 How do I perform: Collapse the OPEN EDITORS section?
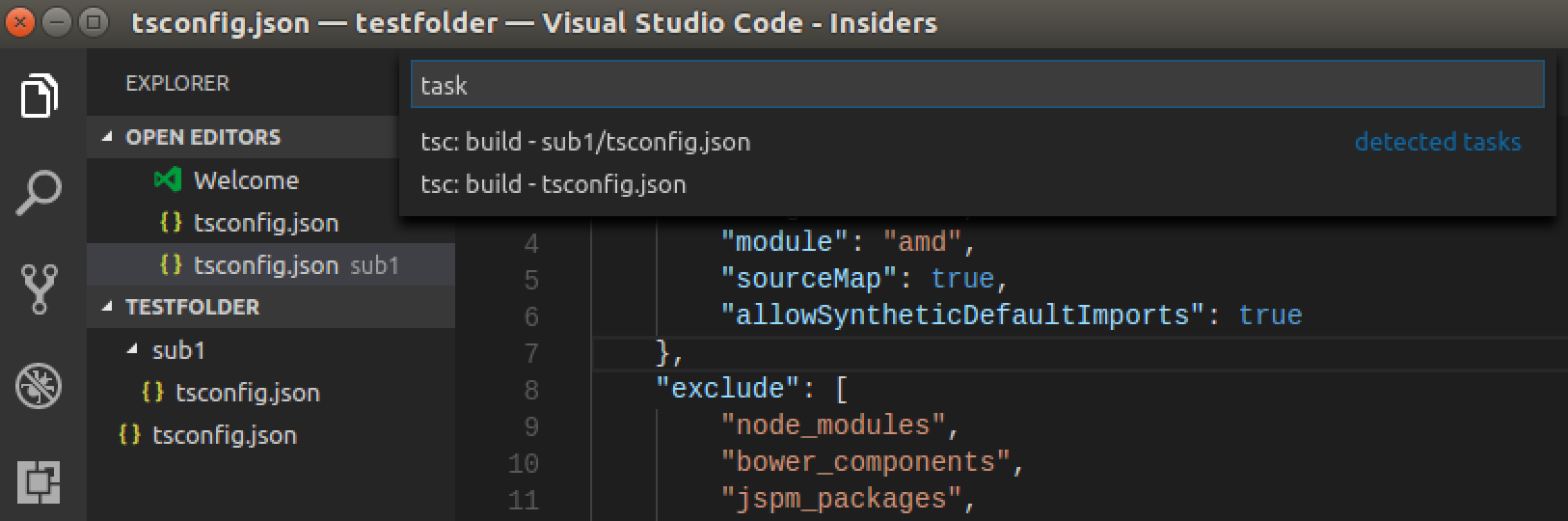click(x=107, y=137)
